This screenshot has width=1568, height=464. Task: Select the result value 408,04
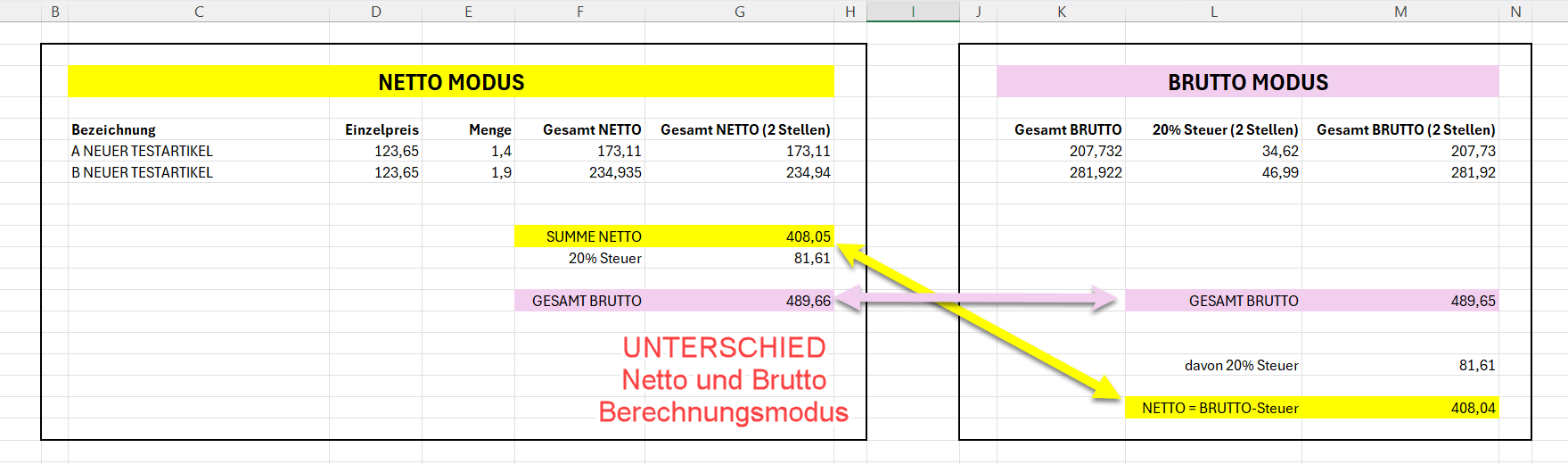point(1400,408)
